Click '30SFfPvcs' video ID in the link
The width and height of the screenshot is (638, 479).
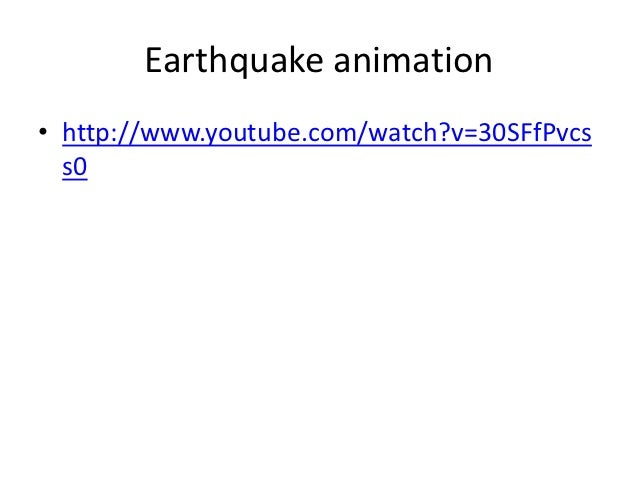pyautogui.click(x=534, y=133)
